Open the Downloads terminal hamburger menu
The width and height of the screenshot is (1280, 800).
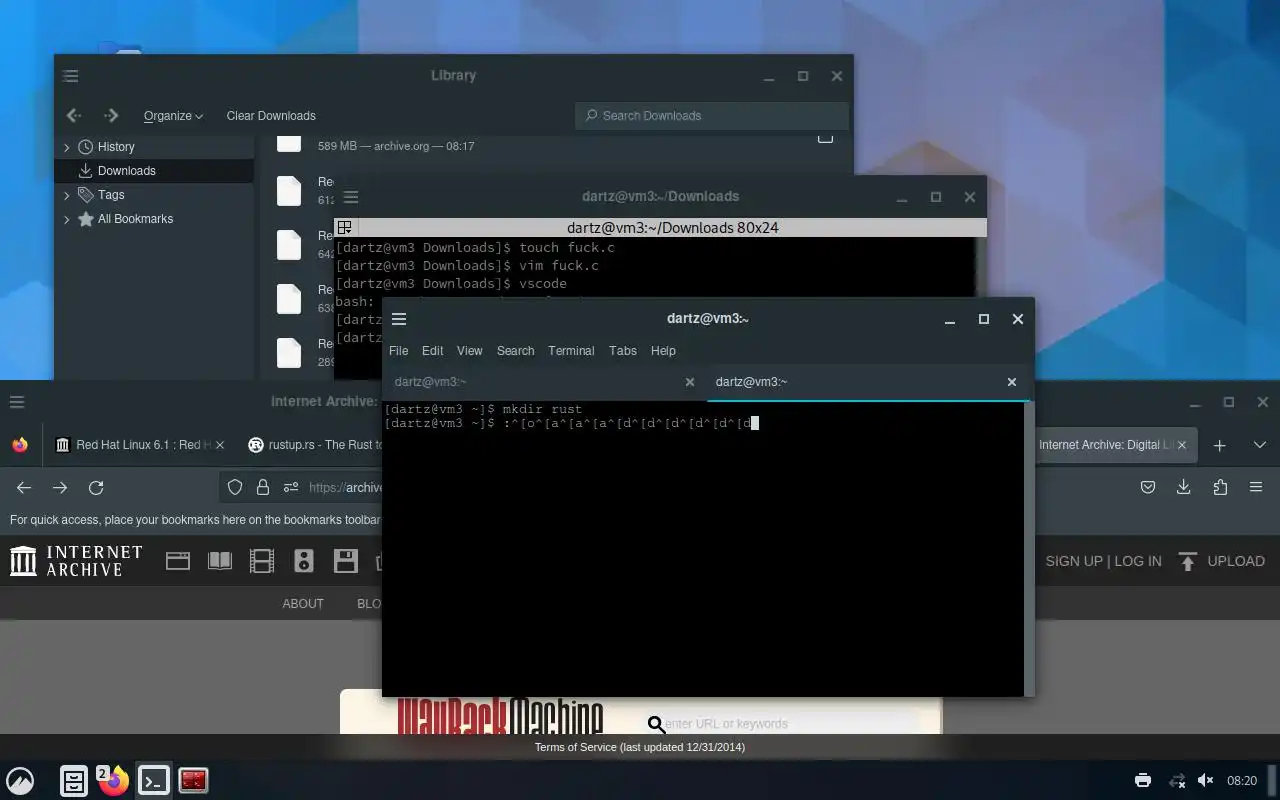(350, 197)
